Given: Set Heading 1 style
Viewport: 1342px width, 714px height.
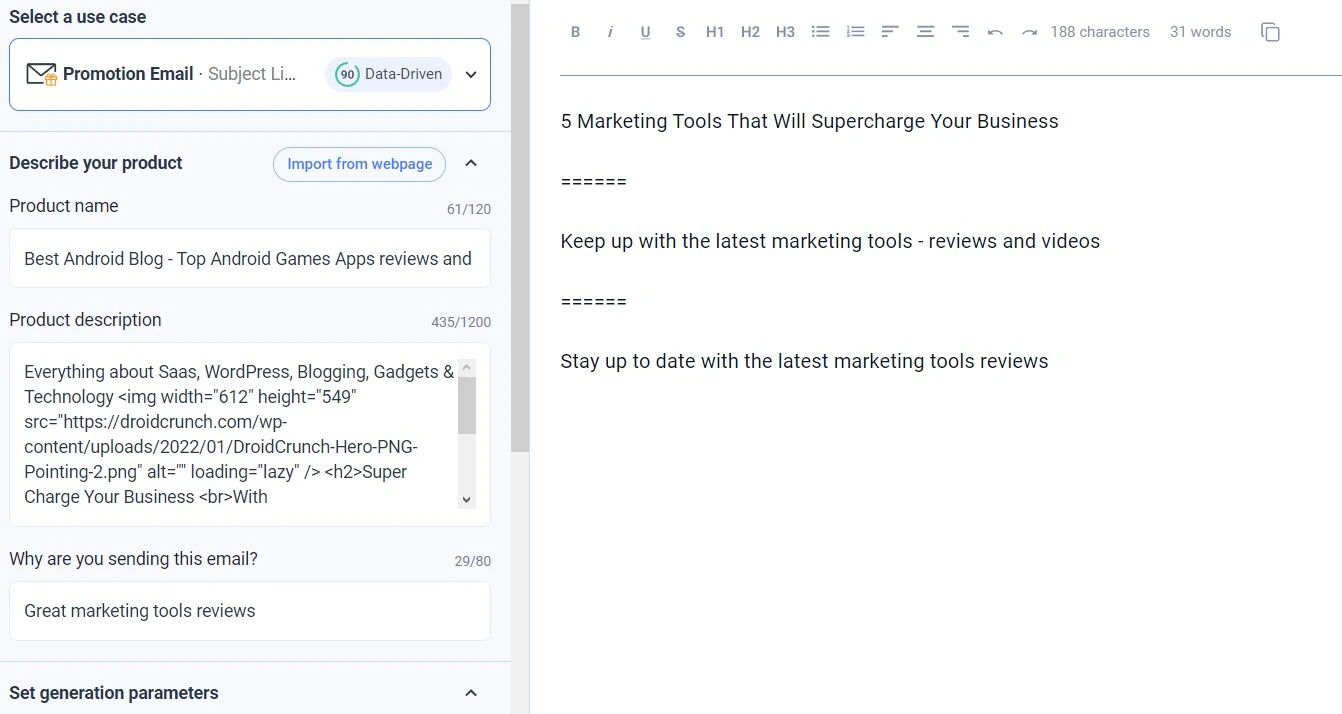Looking at the screenshot, I should coord(715,32).
